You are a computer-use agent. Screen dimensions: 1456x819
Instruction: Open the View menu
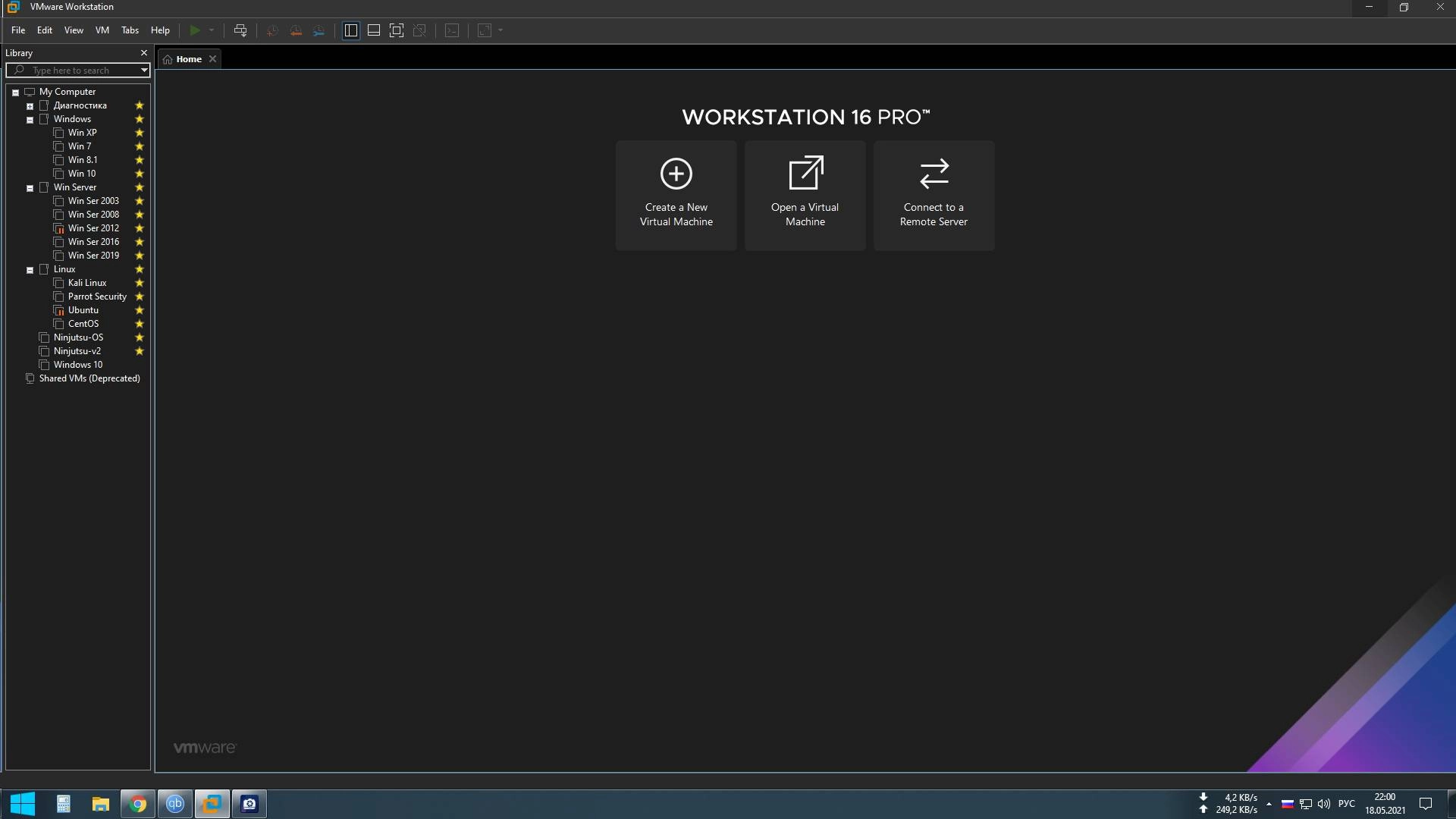74,30
